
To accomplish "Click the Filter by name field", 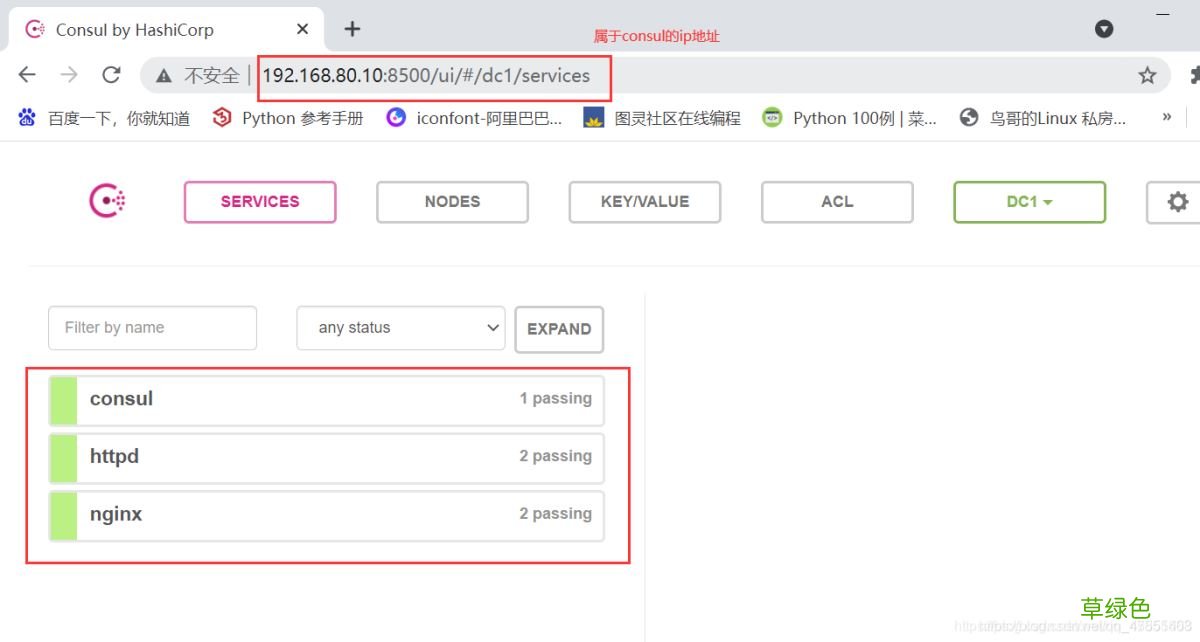I will (153, 328).
